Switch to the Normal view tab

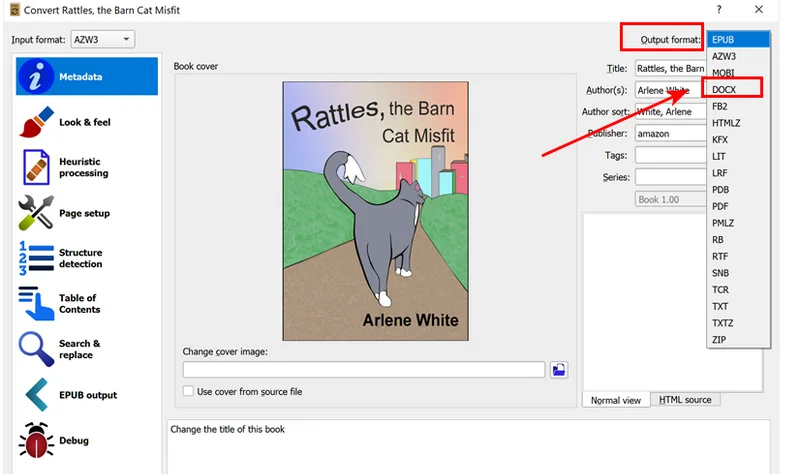(x=616, y=400)
